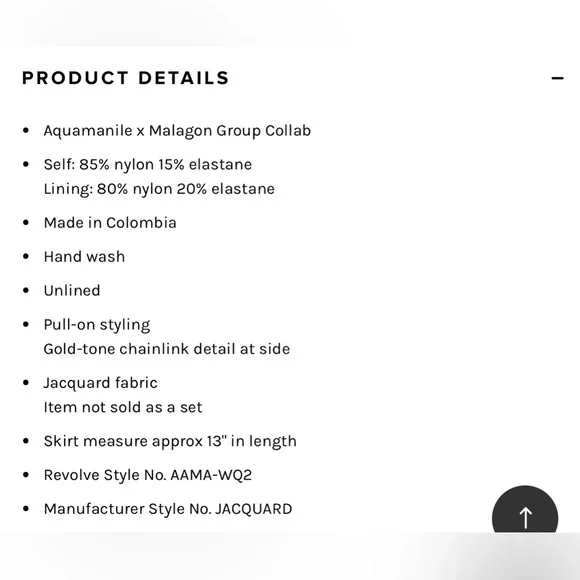Click Revolve Style No. AAMA-WQ2
Image resolution: width=580 pixels, height=580 pixels.
(x=148, y=475)
